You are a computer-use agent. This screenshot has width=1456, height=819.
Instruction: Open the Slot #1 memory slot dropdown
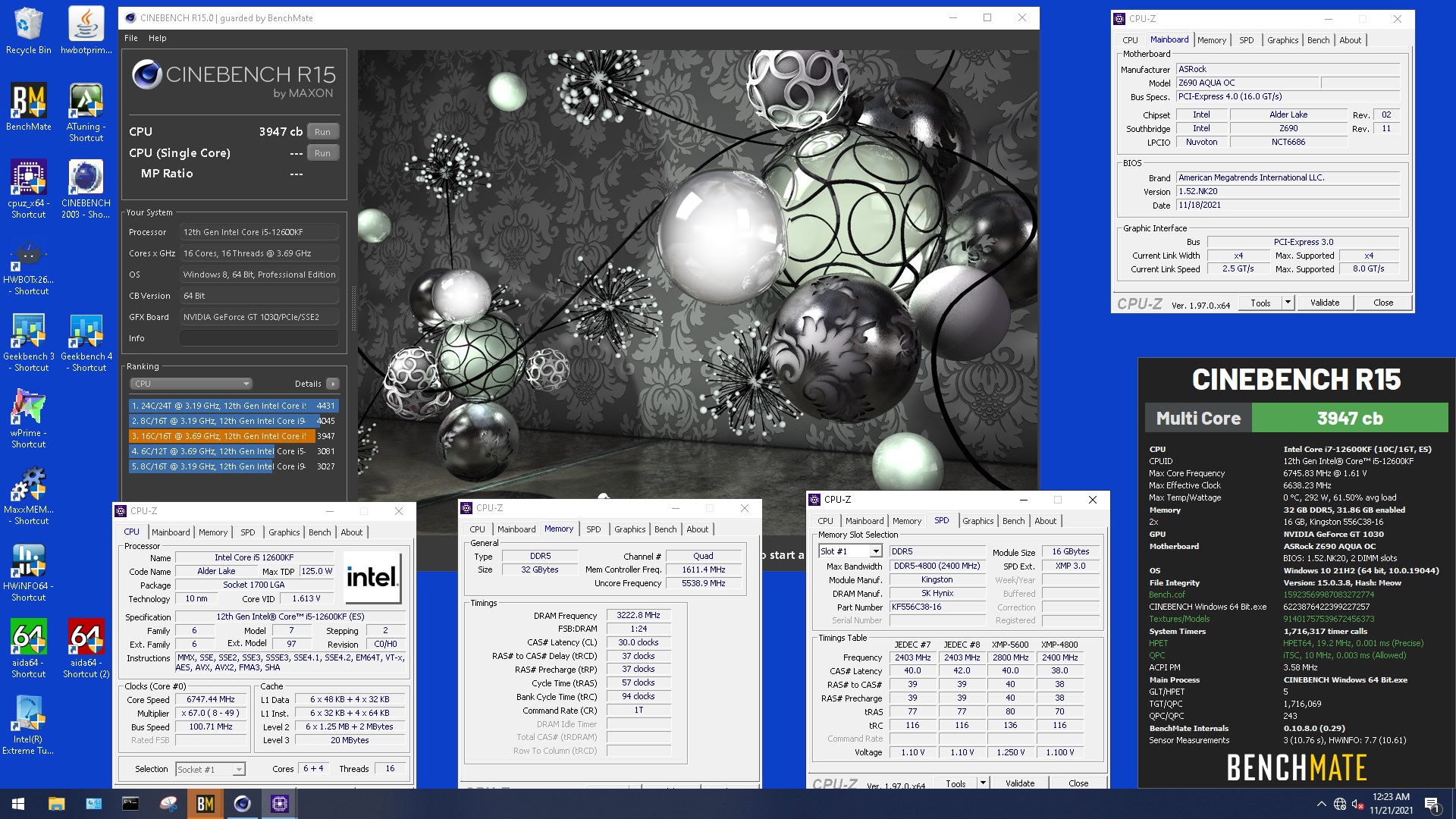point(850,551)
